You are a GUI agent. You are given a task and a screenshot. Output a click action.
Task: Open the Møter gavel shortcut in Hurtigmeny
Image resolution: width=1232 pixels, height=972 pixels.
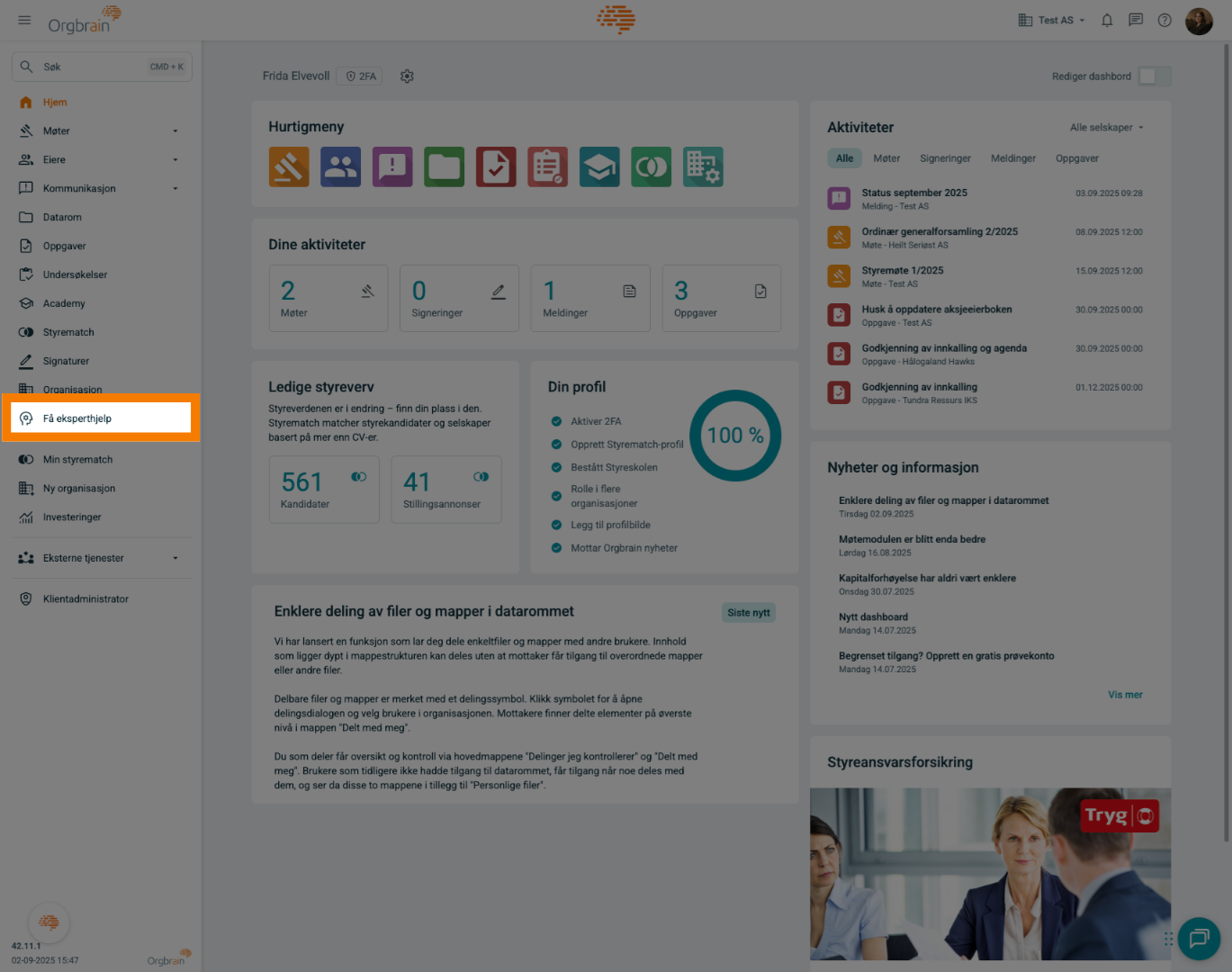(x=289, y=166)
